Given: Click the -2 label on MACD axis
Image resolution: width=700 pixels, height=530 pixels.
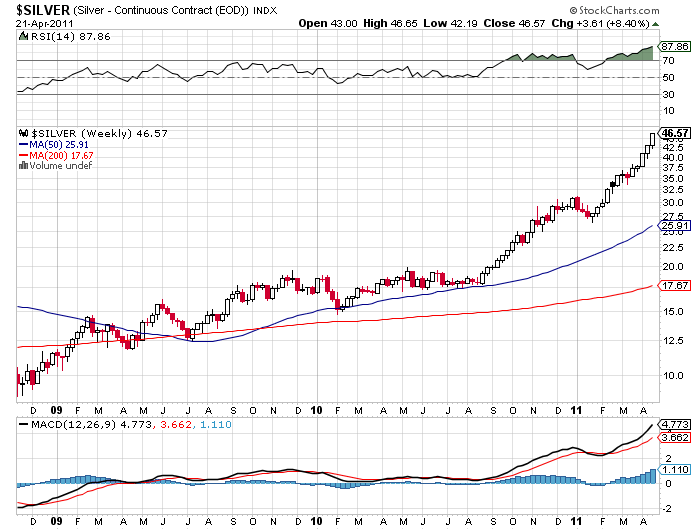Looking at the screenshot, I should pyautogui.click(x=668, y=509).
